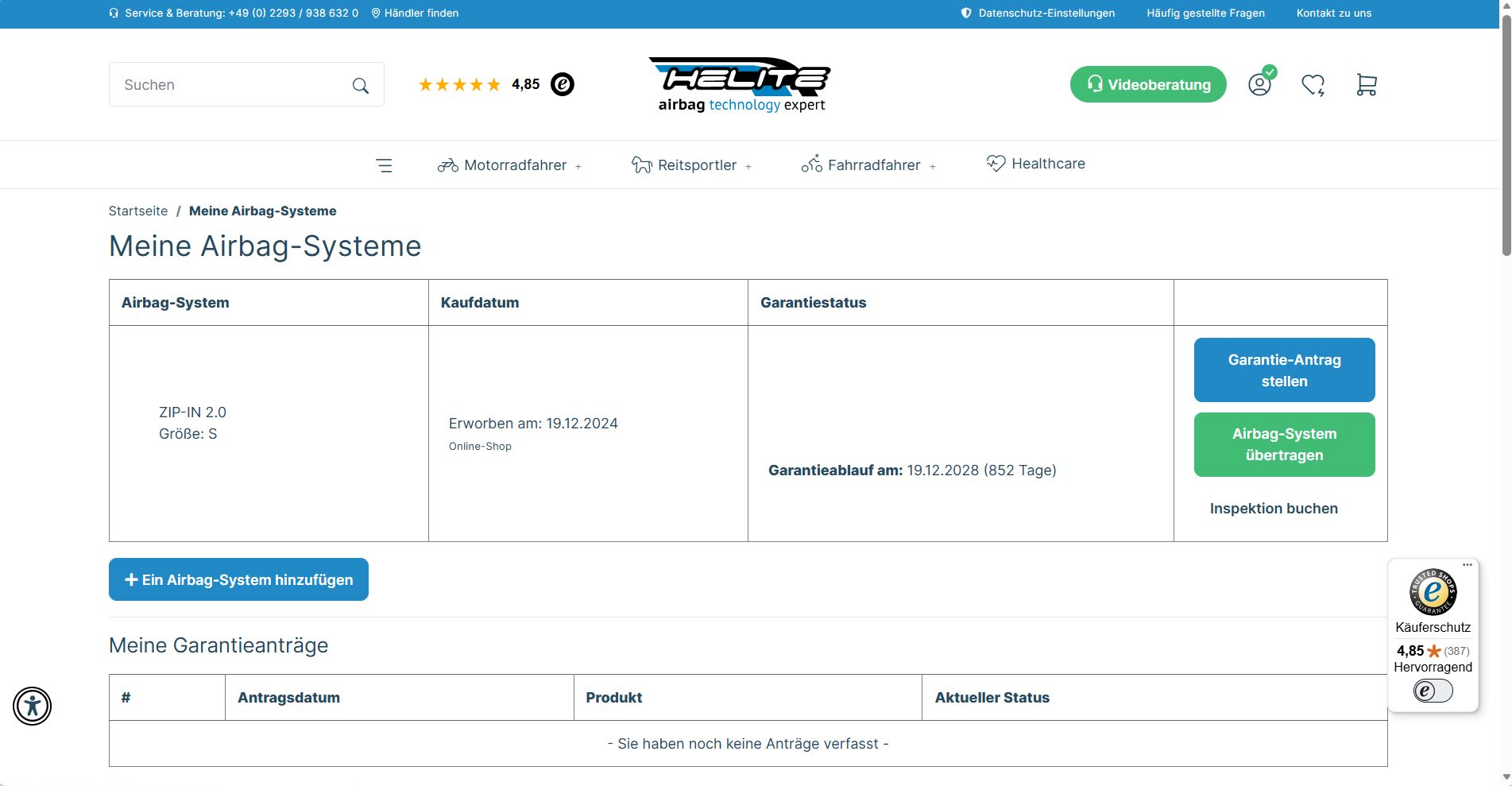Click the shield icon for Datenschutz-Einstellungen

coord(966,14)
